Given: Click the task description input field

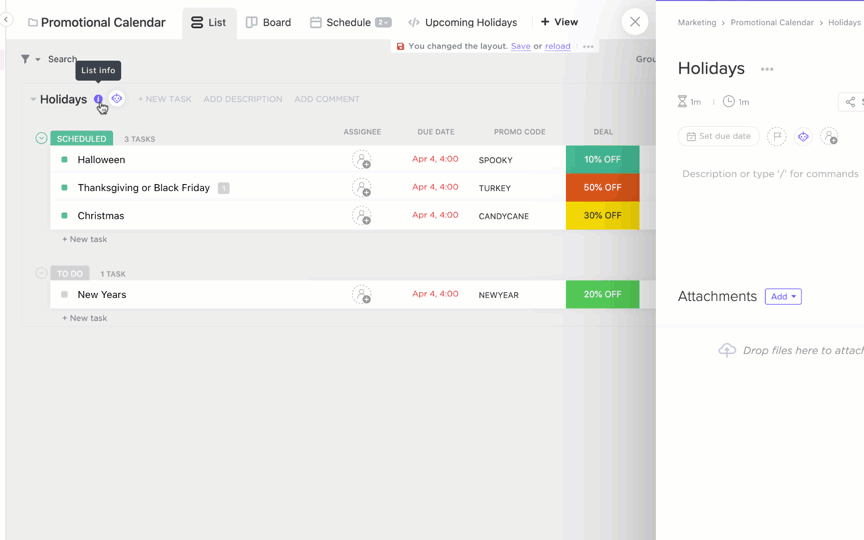Looking at the screenshot, I should 770,174.
